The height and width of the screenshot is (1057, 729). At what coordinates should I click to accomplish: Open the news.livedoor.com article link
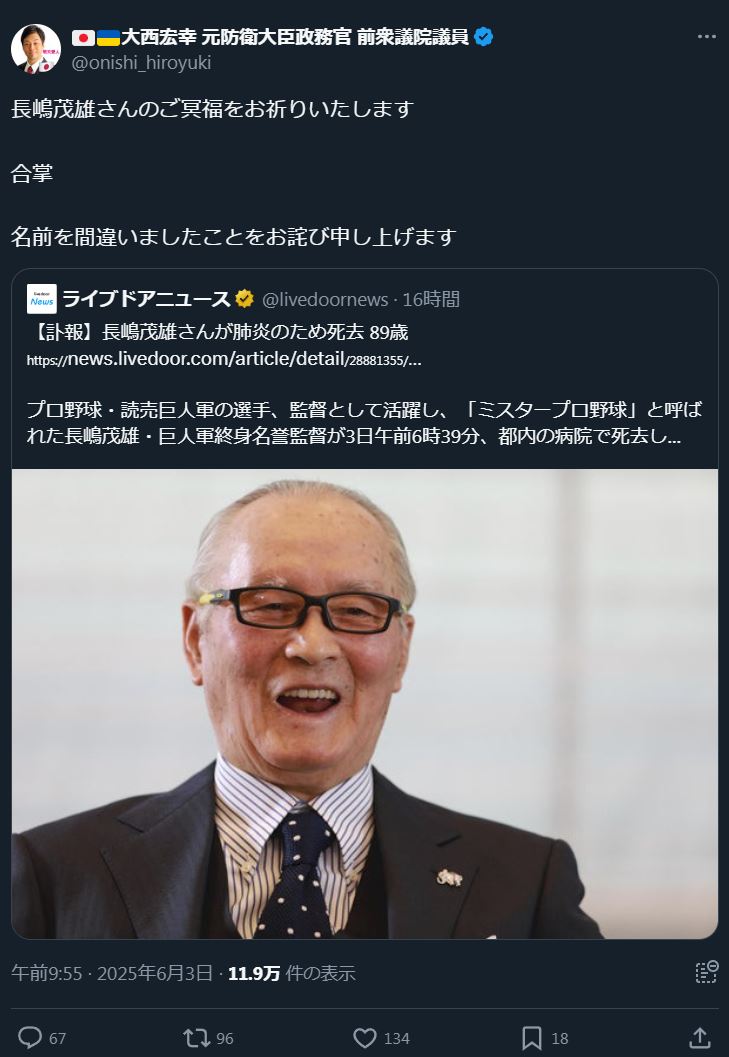(224, 359)
